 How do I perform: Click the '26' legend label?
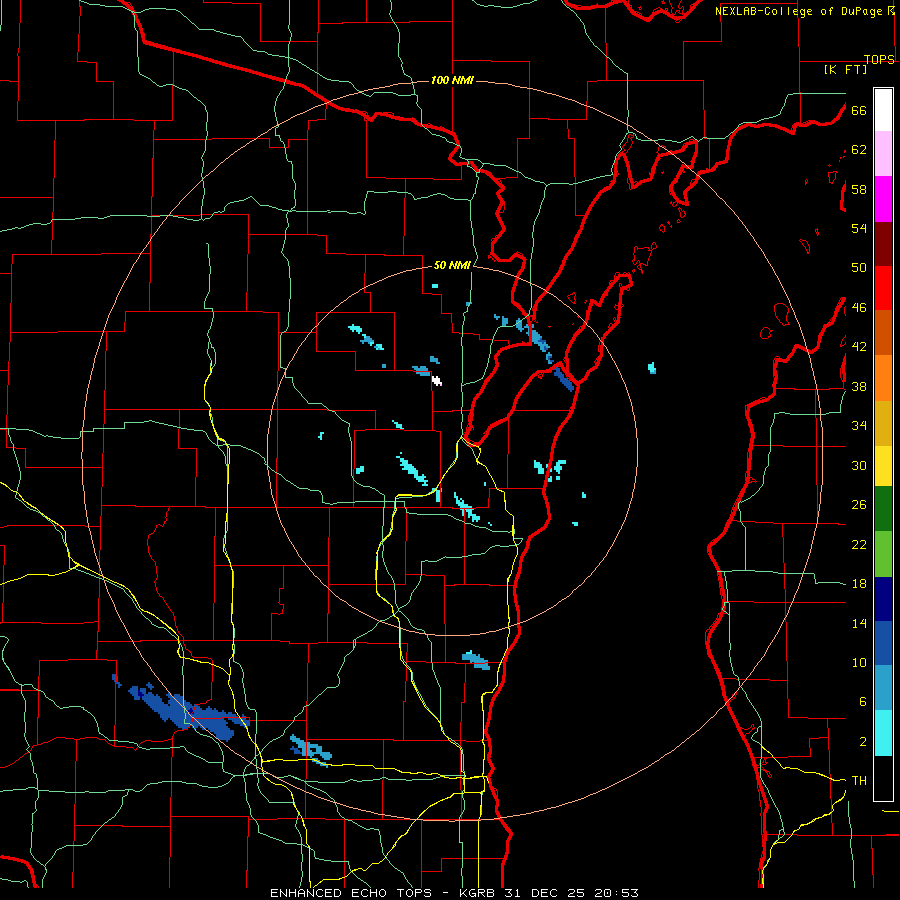pos(859,505)
